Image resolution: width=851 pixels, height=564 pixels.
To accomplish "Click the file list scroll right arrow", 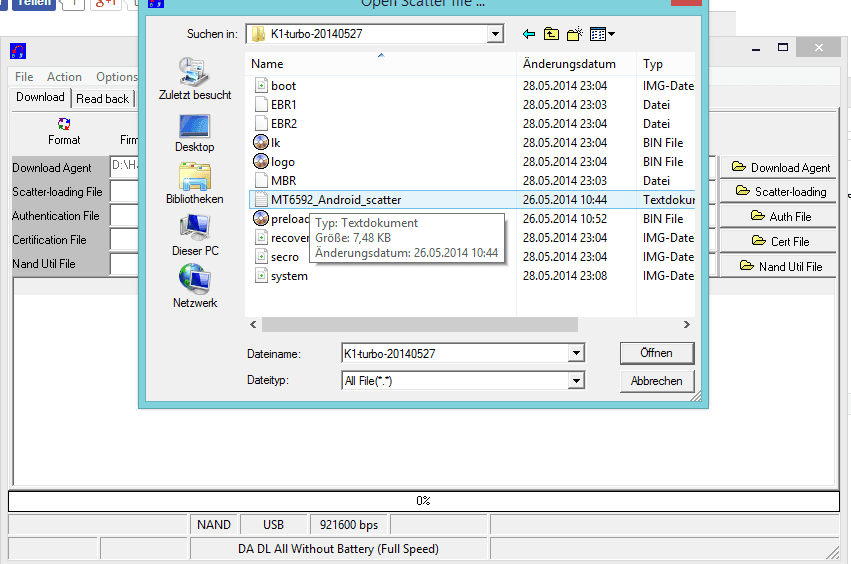I will tap(687, 325).
